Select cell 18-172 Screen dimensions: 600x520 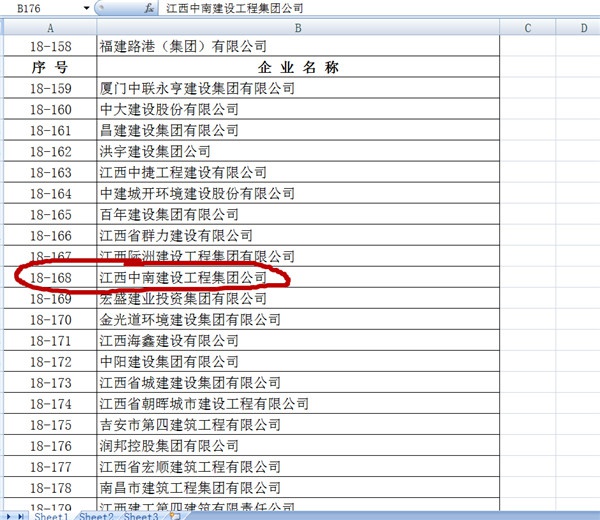point(50,361)
